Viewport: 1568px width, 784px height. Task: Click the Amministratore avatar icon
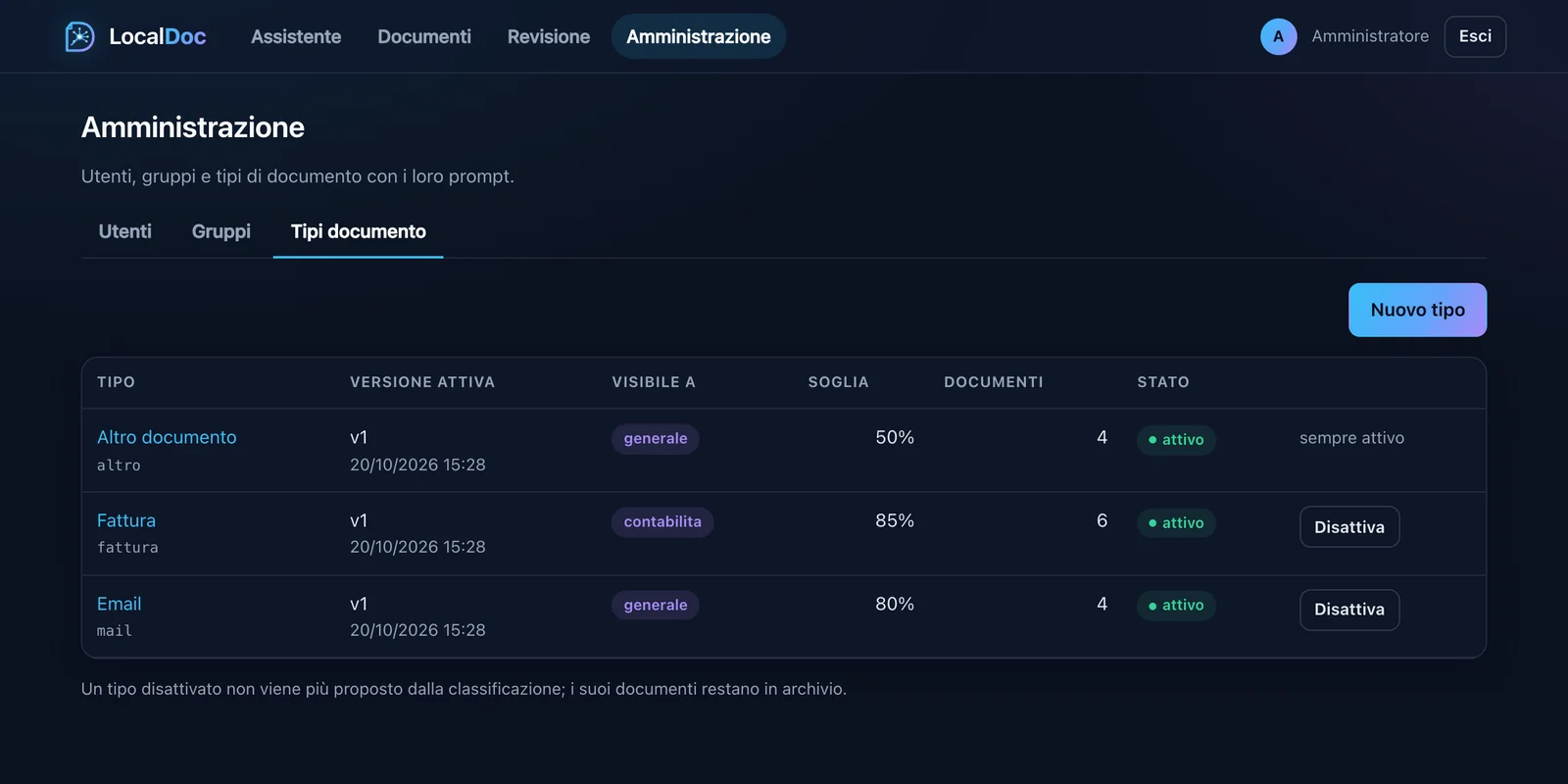[x=1278, y=36]
